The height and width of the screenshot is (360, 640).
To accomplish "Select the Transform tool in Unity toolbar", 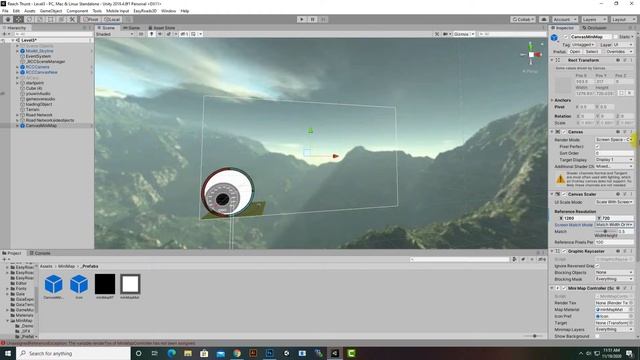I will 61,19.
